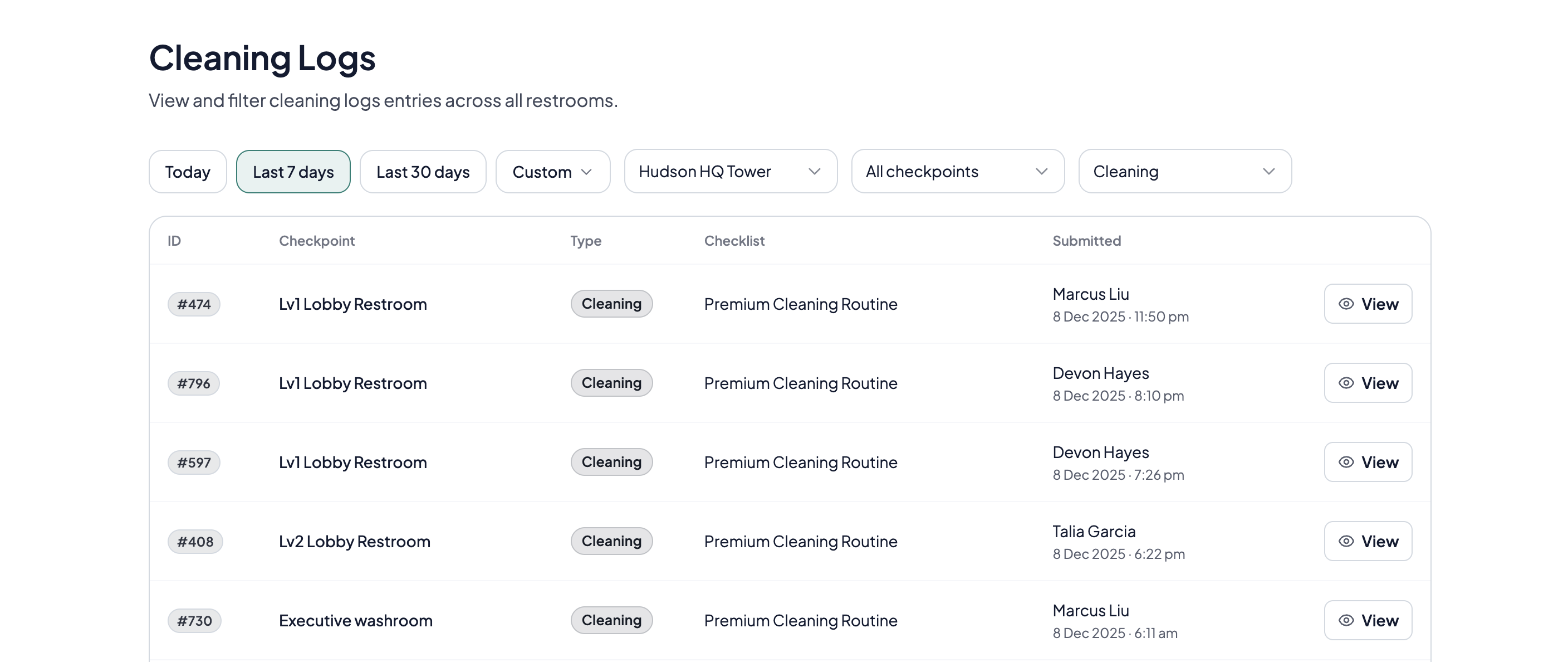Screen dimensions: 1568x662
Task: Select the Today date filter
Action: [188, 171]
